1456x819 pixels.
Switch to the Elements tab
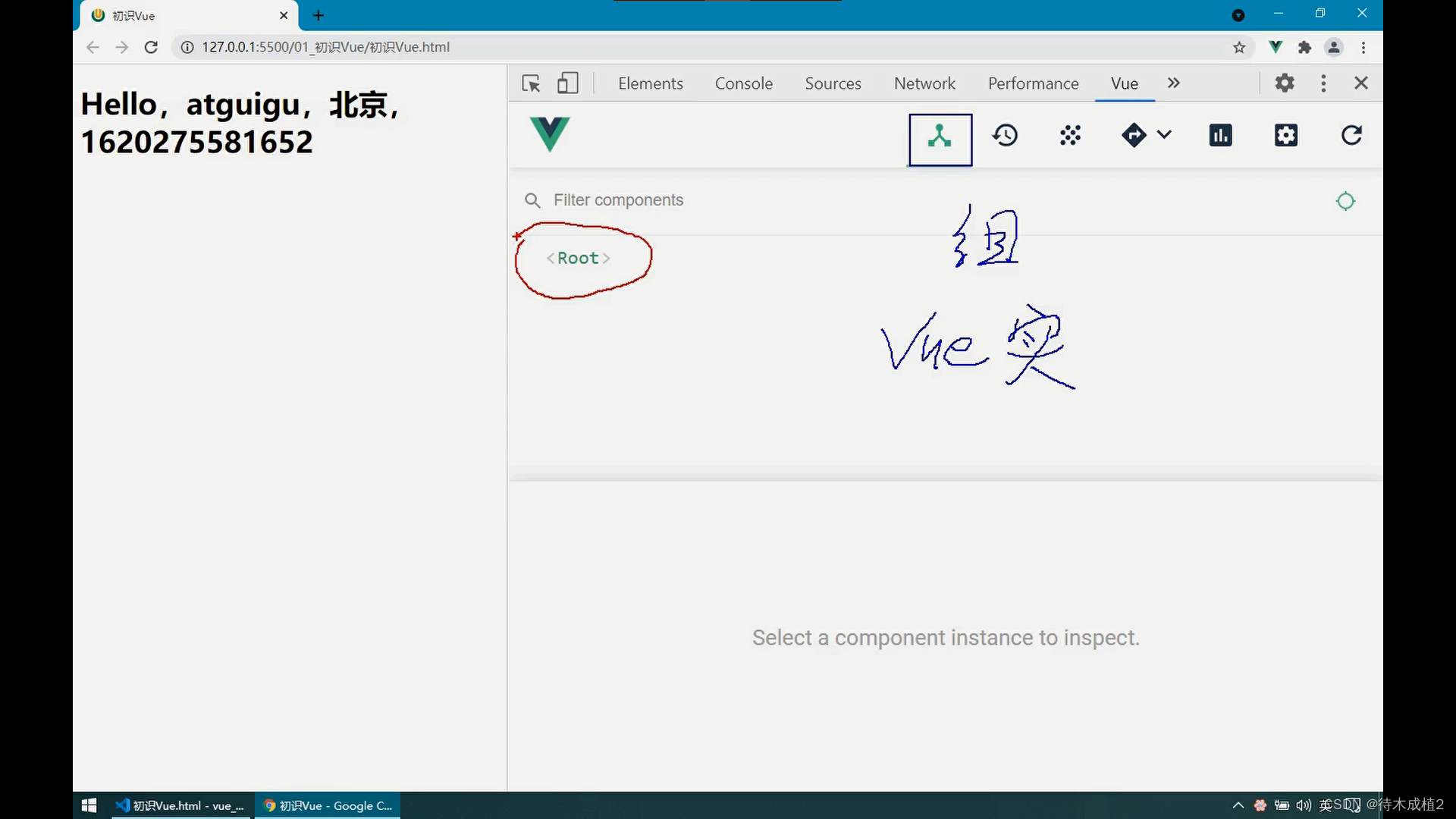tap(650, 83)
